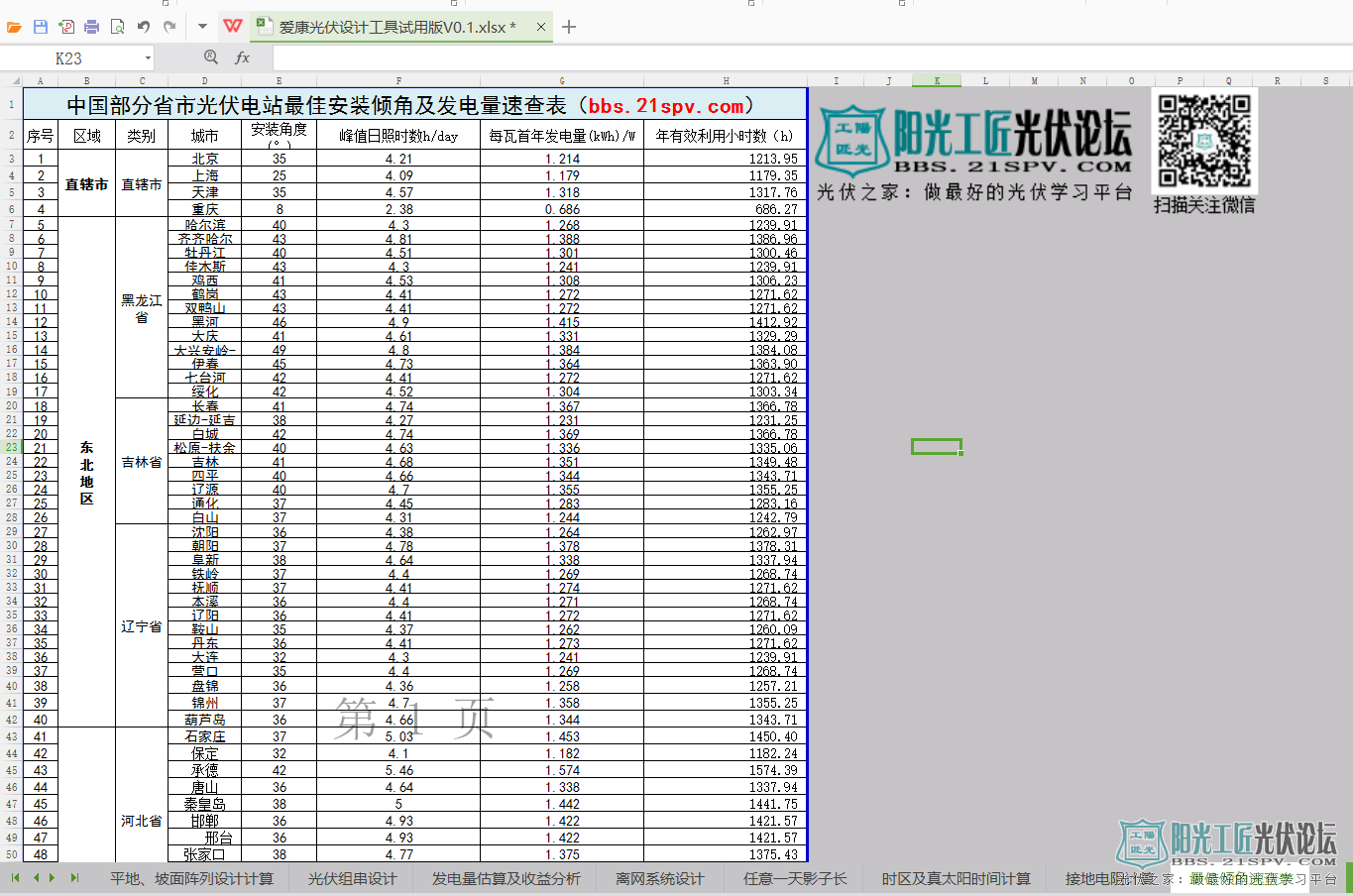Expand the quick access toolbar dropdown
The image size is (1353, 896).
click(x=202, y=27)
